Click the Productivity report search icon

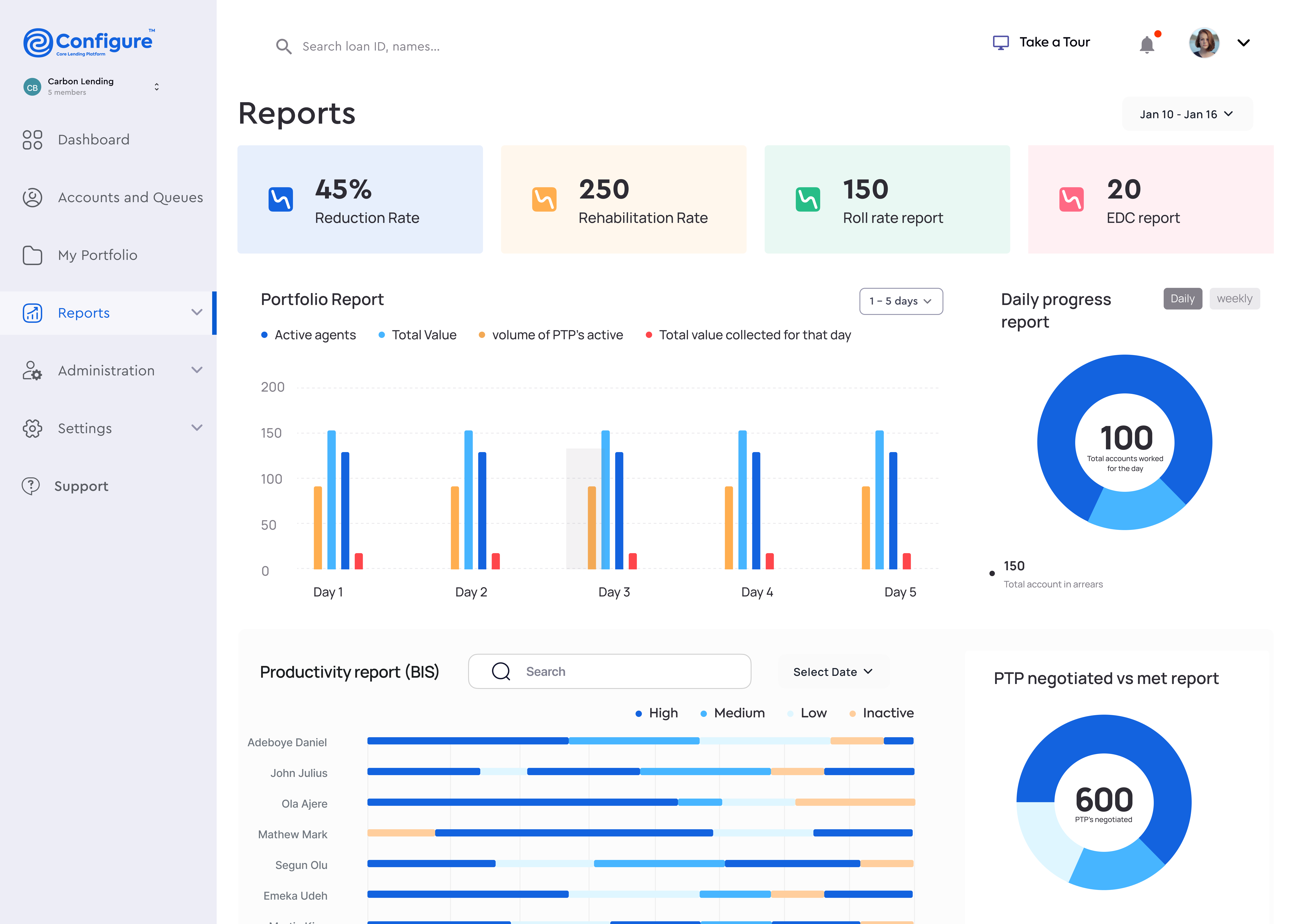point(501,671)
